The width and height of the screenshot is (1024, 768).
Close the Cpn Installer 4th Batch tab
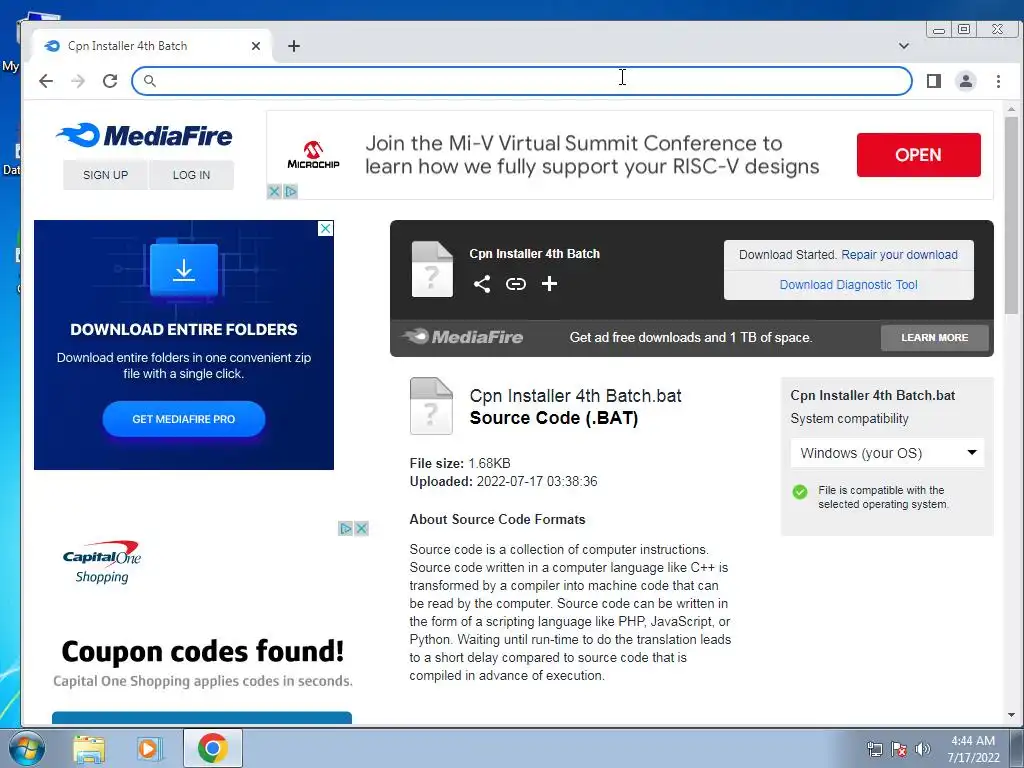point(256,46)
